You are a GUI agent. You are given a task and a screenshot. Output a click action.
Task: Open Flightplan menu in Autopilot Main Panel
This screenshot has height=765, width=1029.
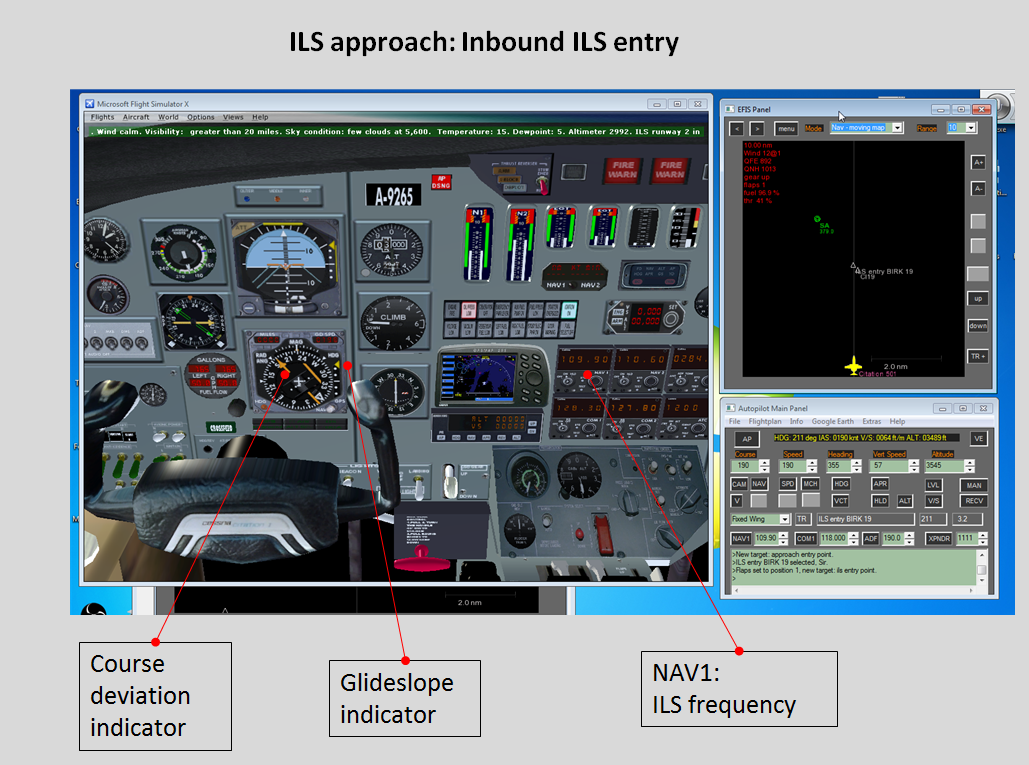click(765, 422)
